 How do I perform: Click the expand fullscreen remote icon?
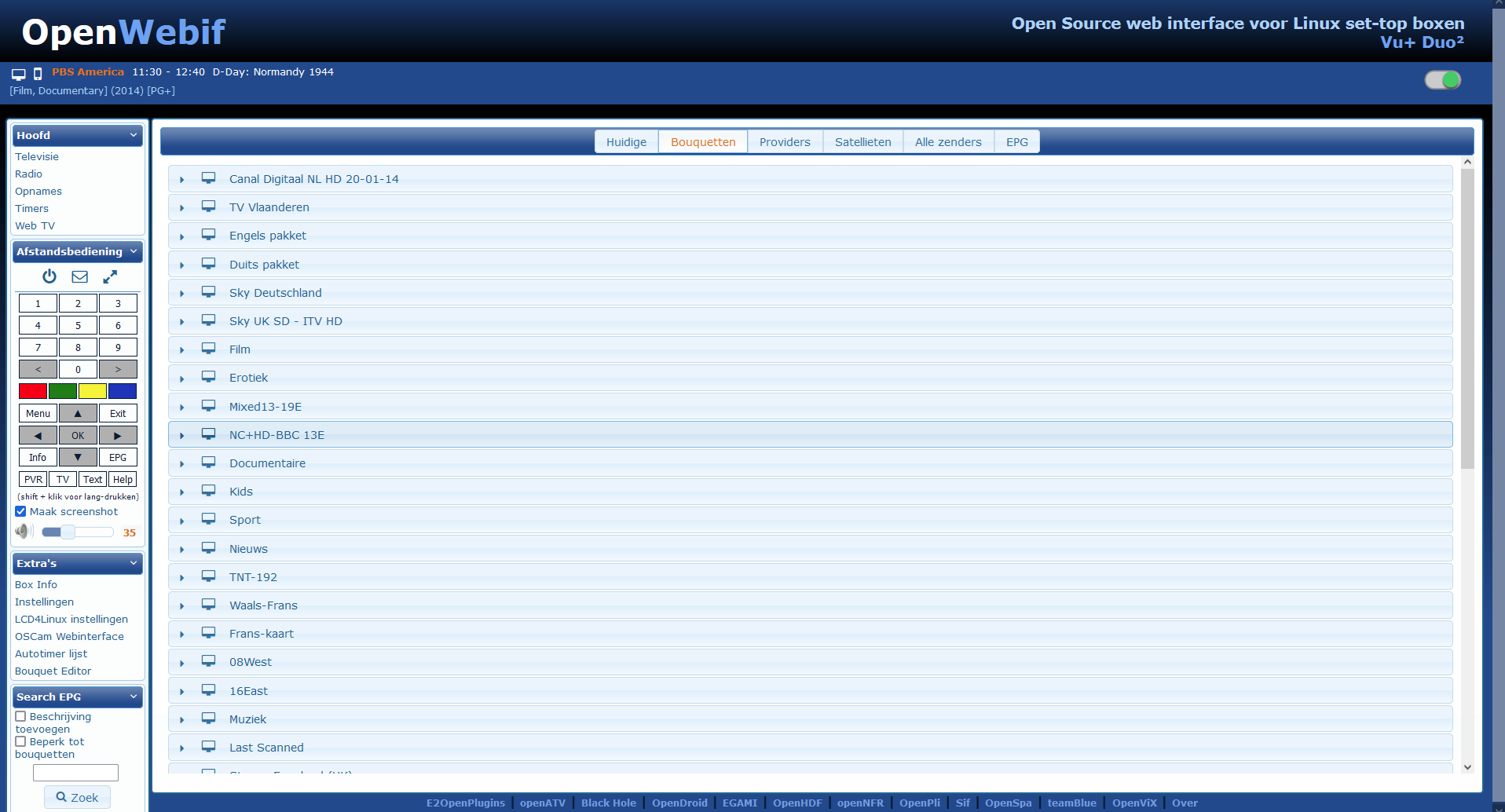click(110, 276)
